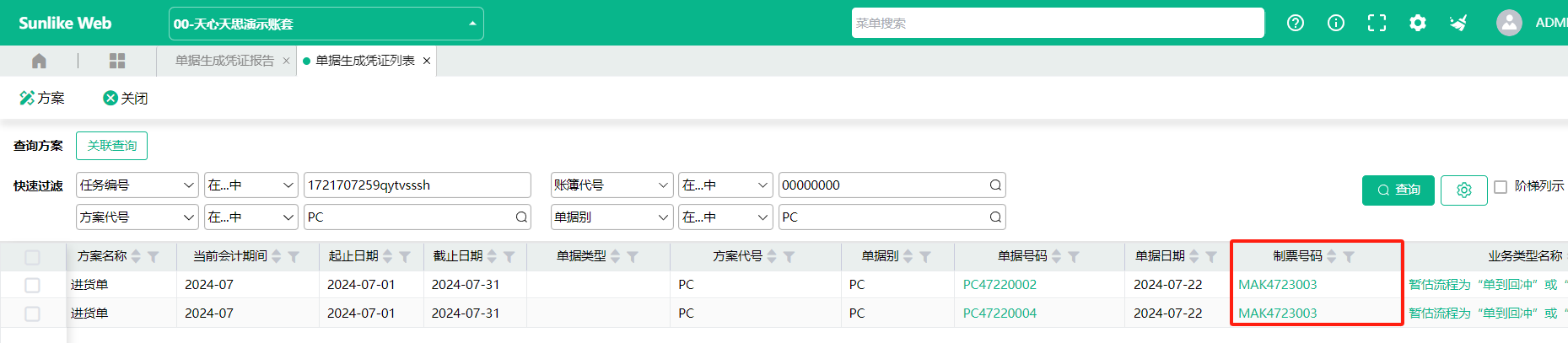Sort arrows on 单据号码 column

[x=1056, y=256]
